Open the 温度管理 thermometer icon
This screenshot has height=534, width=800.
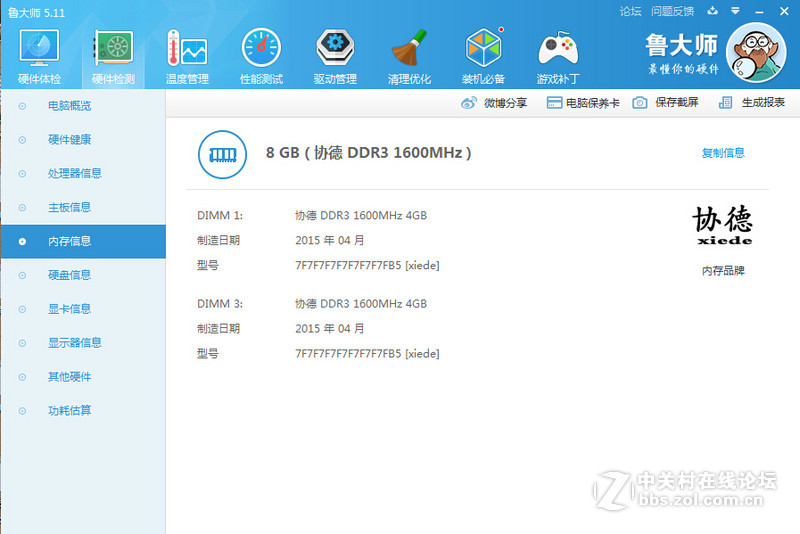[187, 48]
